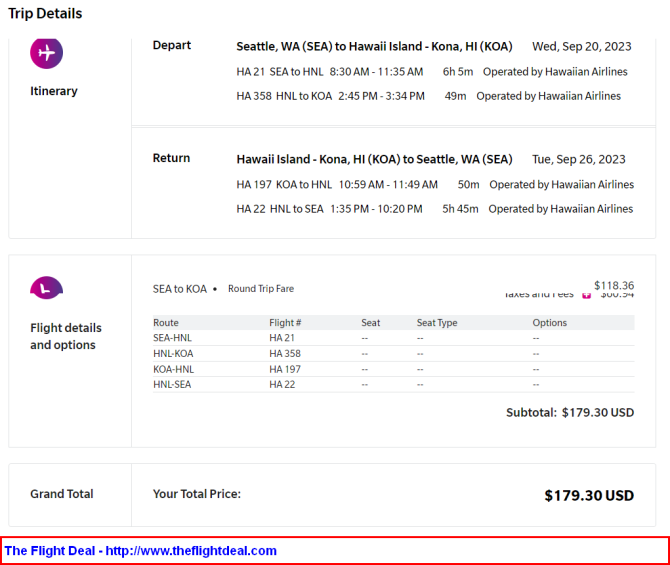
Task: Select the HNL-KOA table row
Action: (393, 353)
